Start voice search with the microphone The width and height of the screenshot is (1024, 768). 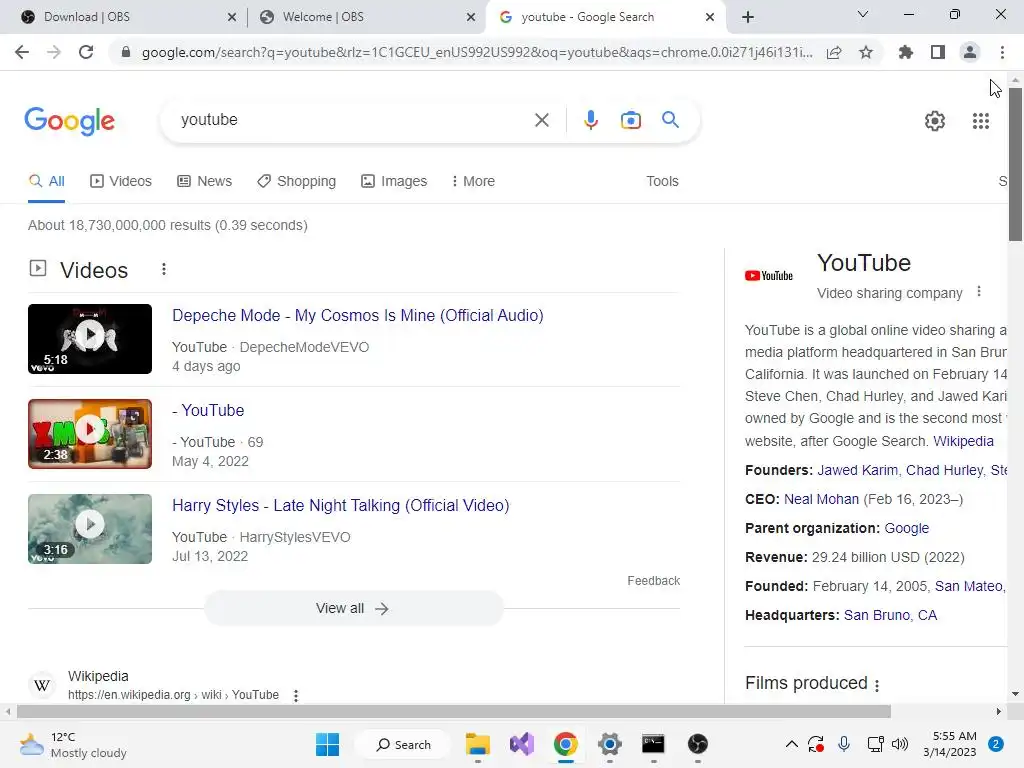591,120
